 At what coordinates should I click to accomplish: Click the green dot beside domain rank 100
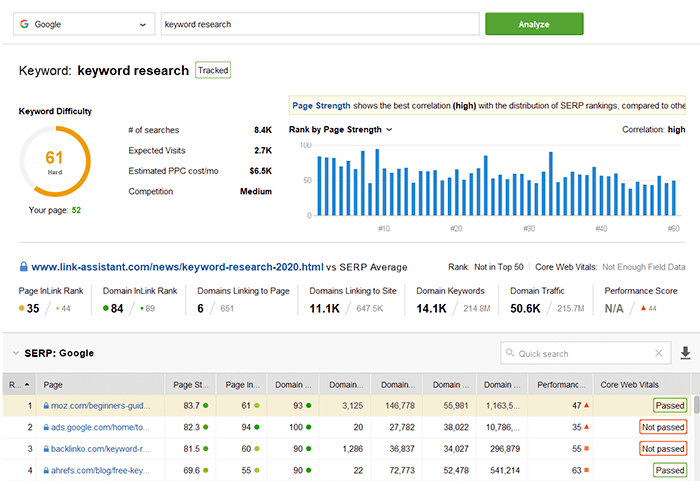pyautogui.click(x=309, y=427)
